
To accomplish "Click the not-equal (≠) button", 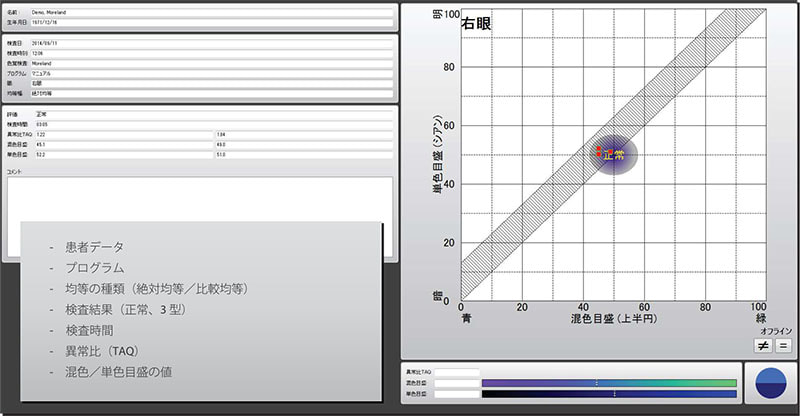I will (762, 345).
